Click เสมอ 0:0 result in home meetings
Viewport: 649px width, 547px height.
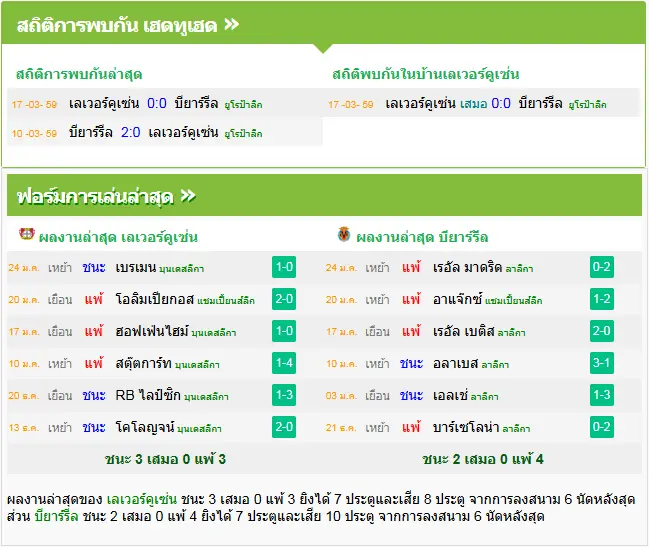486,103
